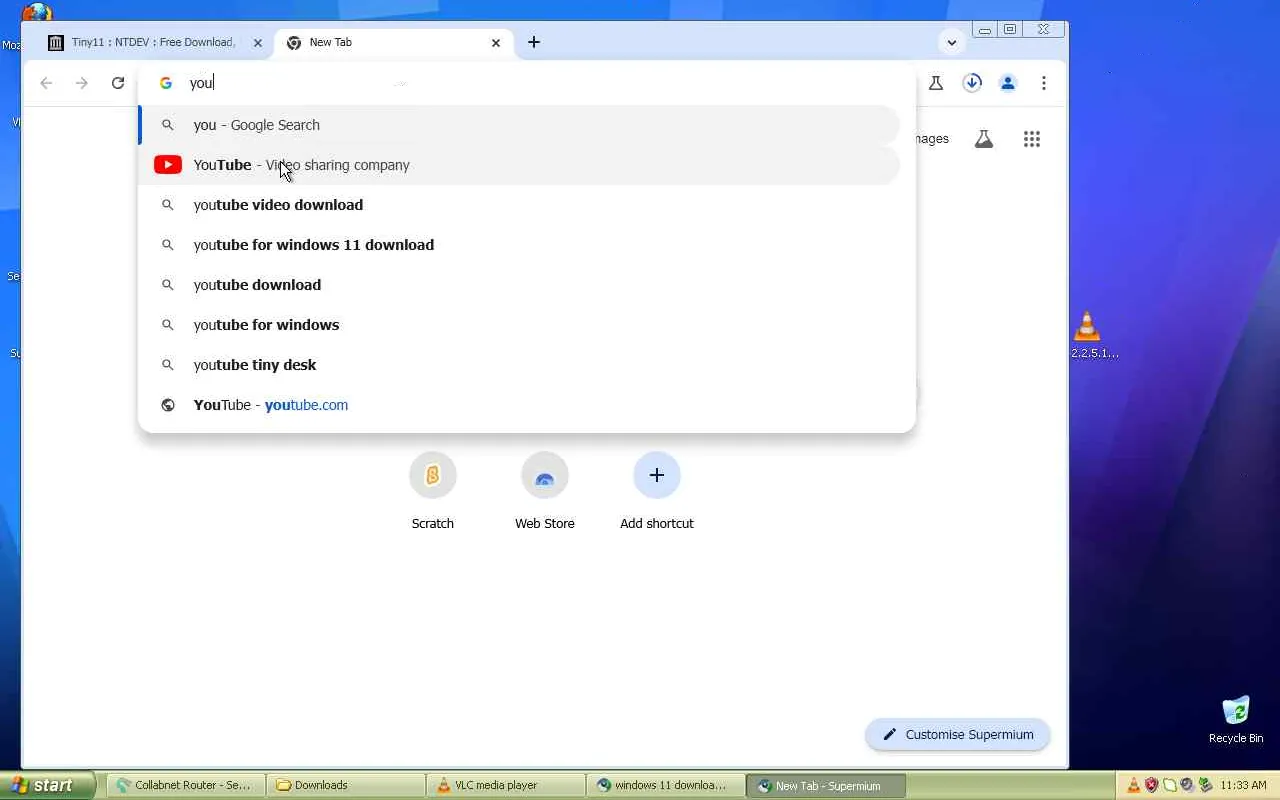The image size is (1280, 800).
Task: Pick 'youtube for windows 11 download' suggestion
Action: pyautogui.click(x=520, y=245)
